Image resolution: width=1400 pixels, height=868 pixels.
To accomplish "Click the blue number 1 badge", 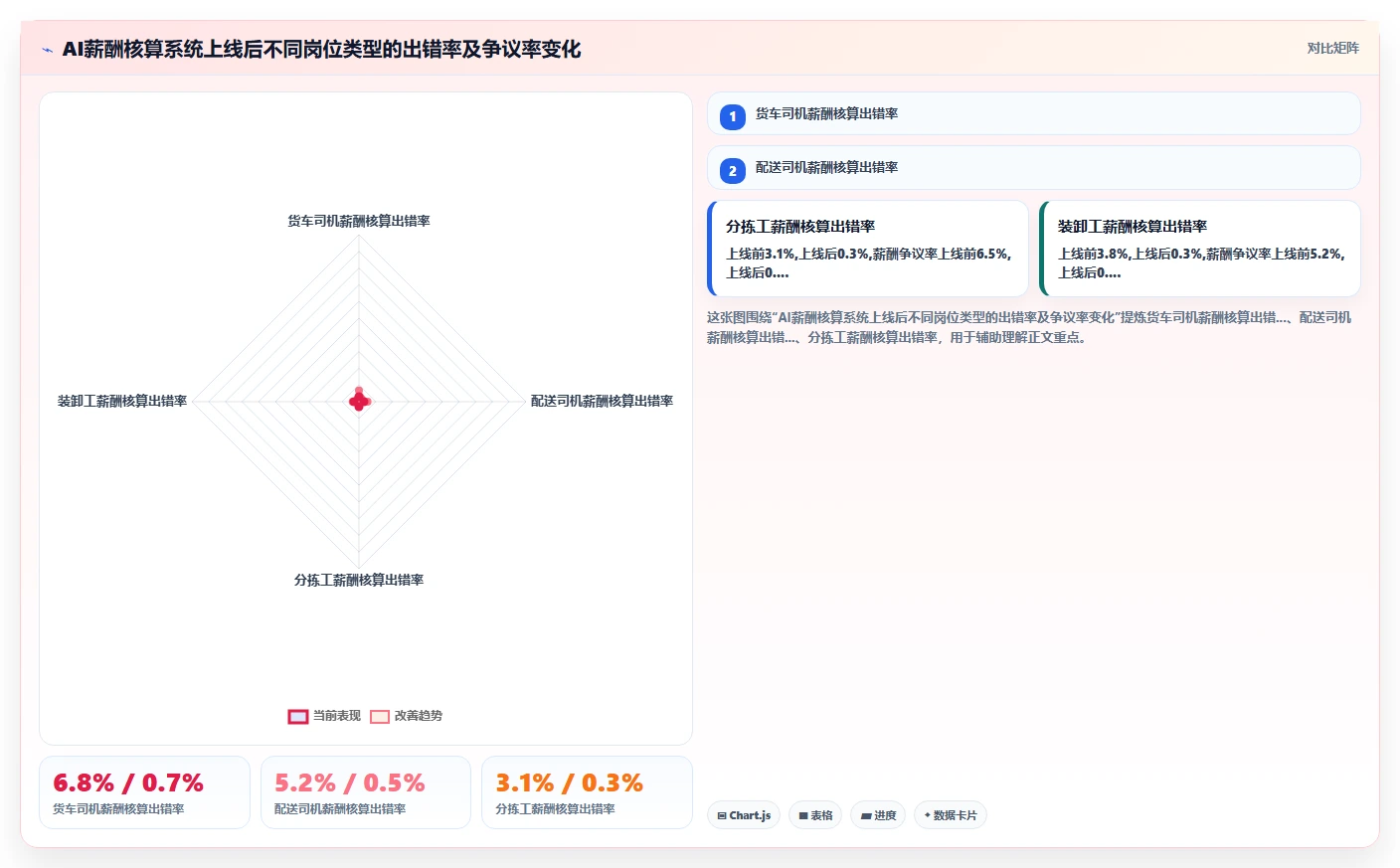I will (x=732, y=117).
